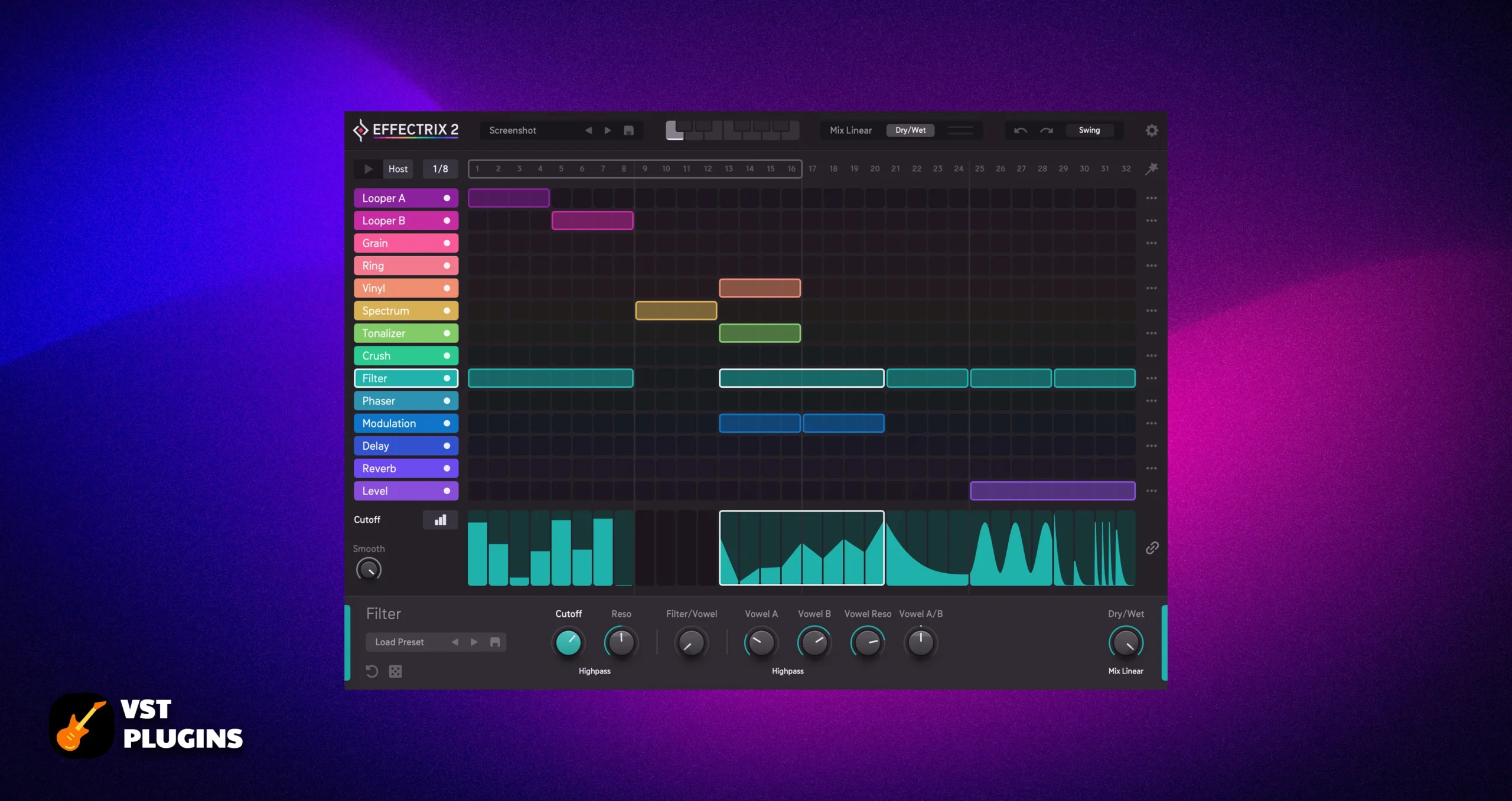Click the magic wand randomize icon
Viewport: 1512px width, 801px height.
click(1151, 169)
